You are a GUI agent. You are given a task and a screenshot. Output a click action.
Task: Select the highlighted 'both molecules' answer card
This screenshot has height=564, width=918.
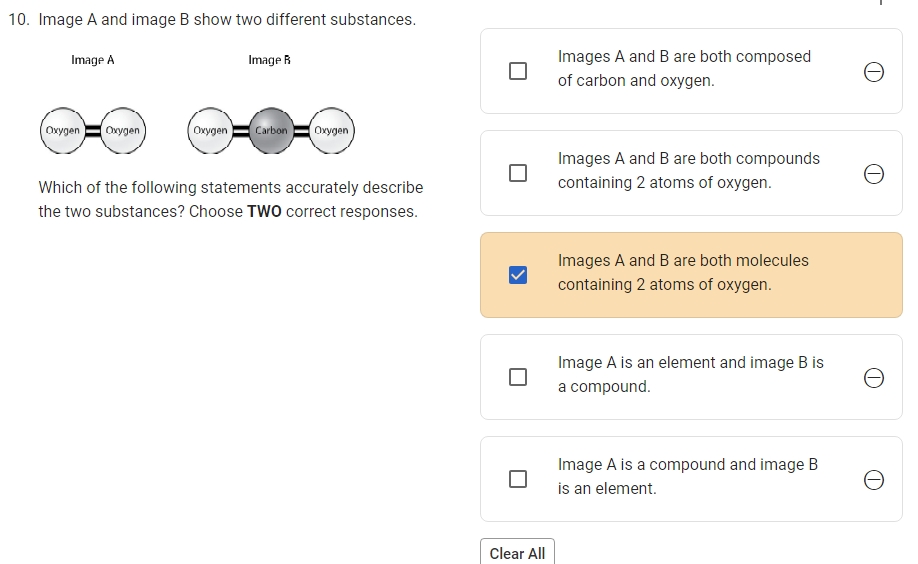[691, 275]
